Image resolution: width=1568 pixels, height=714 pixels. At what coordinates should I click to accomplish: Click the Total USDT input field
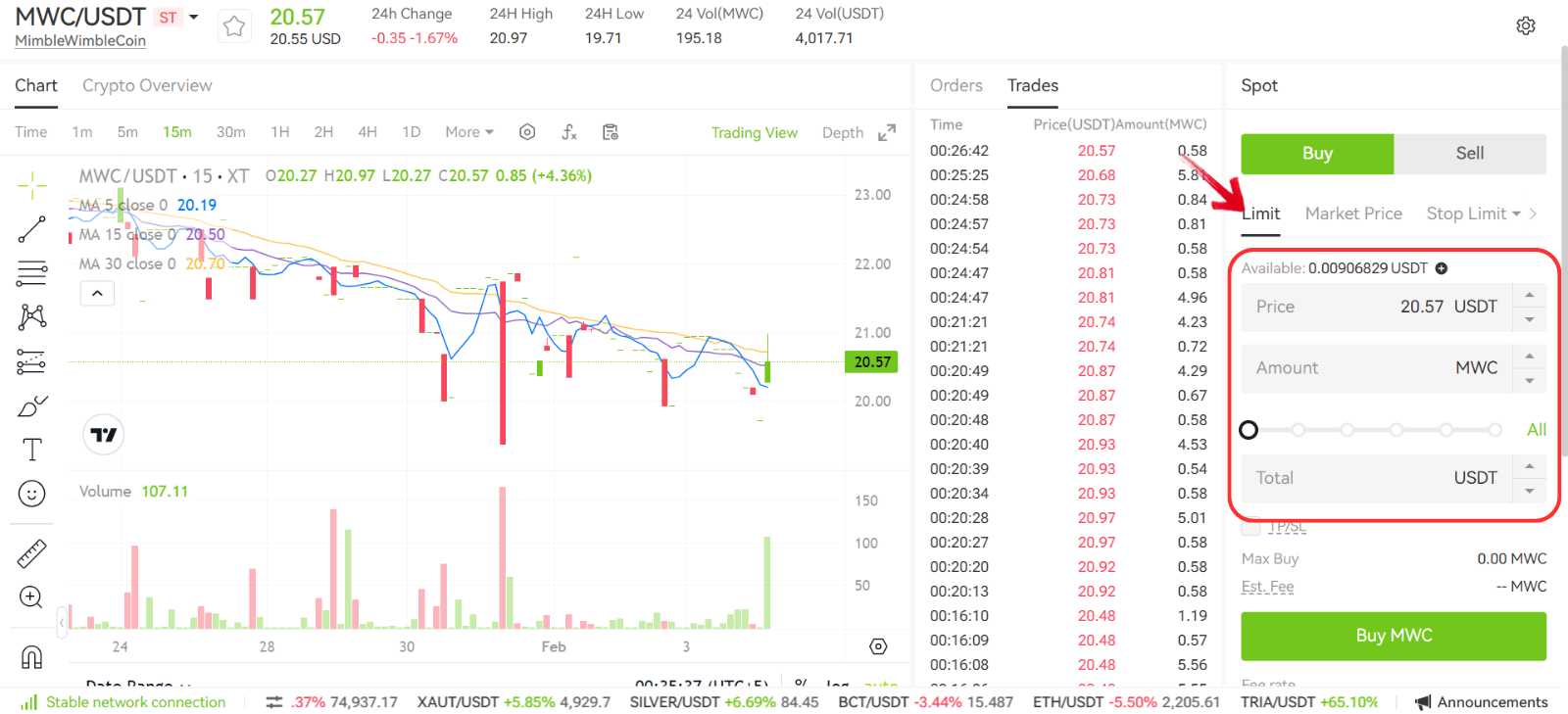pos(1377,479)
